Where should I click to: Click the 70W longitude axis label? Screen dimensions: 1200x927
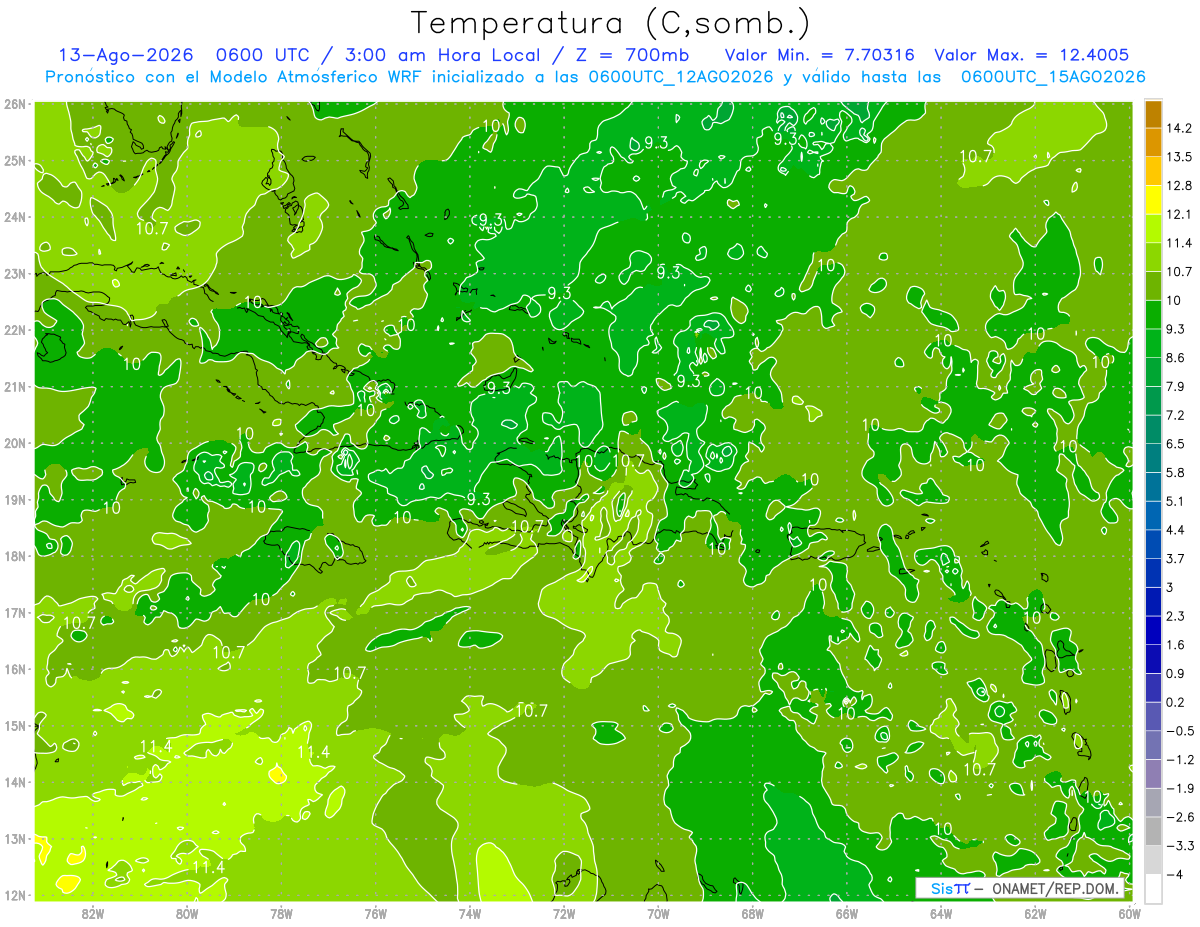click(x=658, y=913)
